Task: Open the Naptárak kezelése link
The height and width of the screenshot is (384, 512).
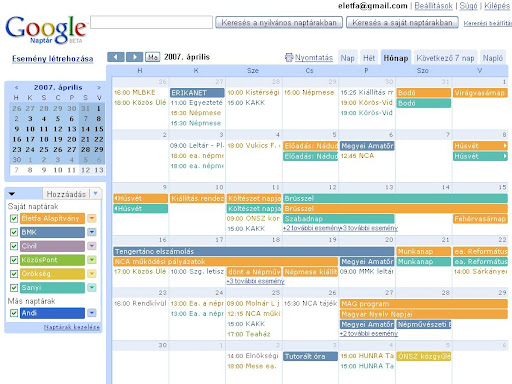Action: [x=72, y=327]
